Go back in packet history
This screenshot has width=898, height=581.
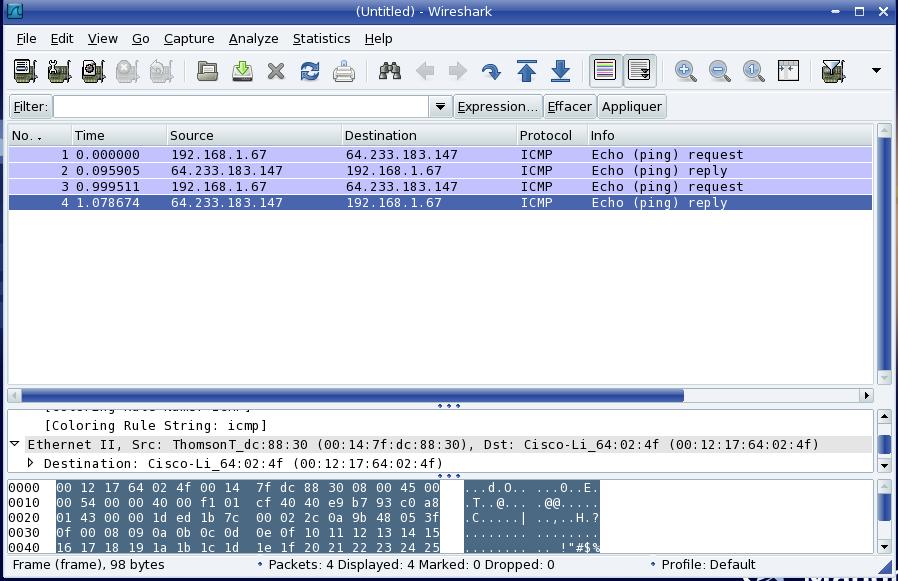[x=424, y=71]
